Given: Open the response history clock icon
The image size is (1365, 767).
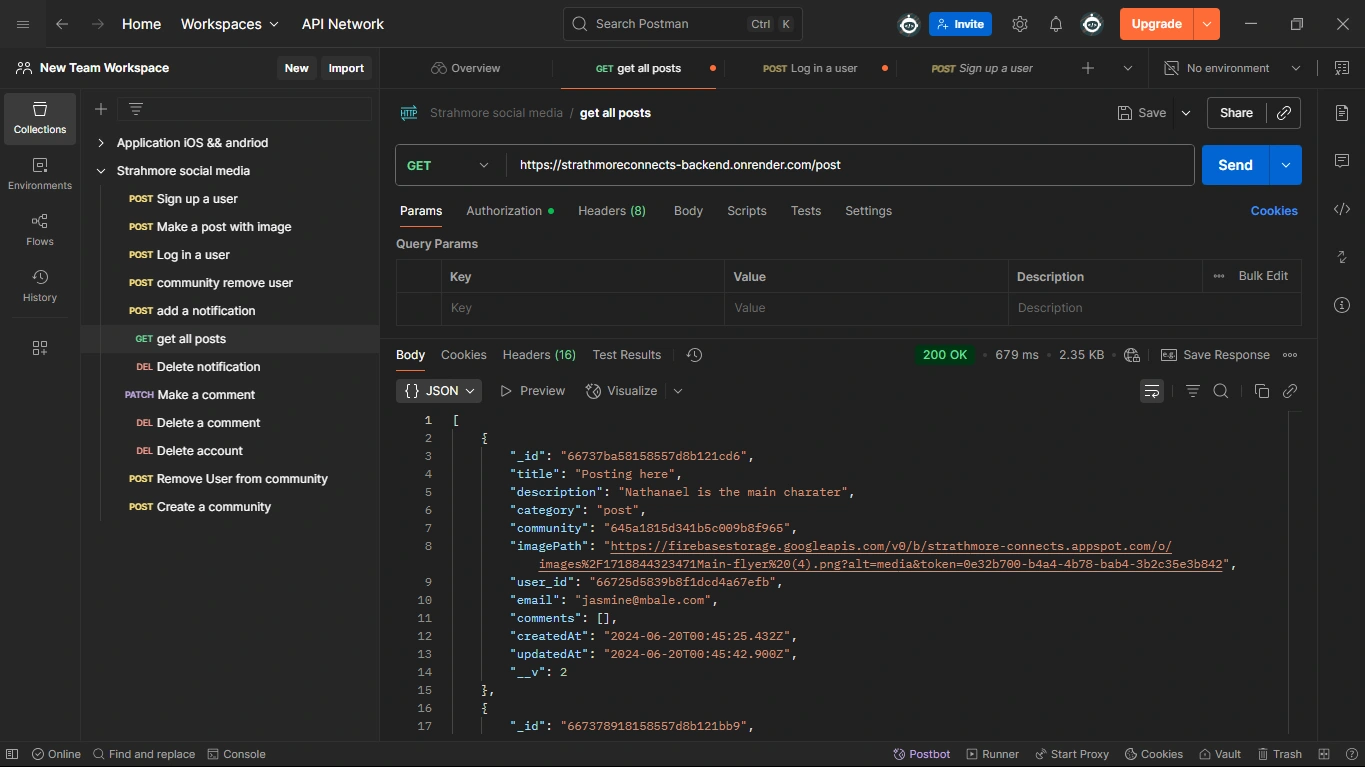Looking at the screenshot, I should [695, 355].
